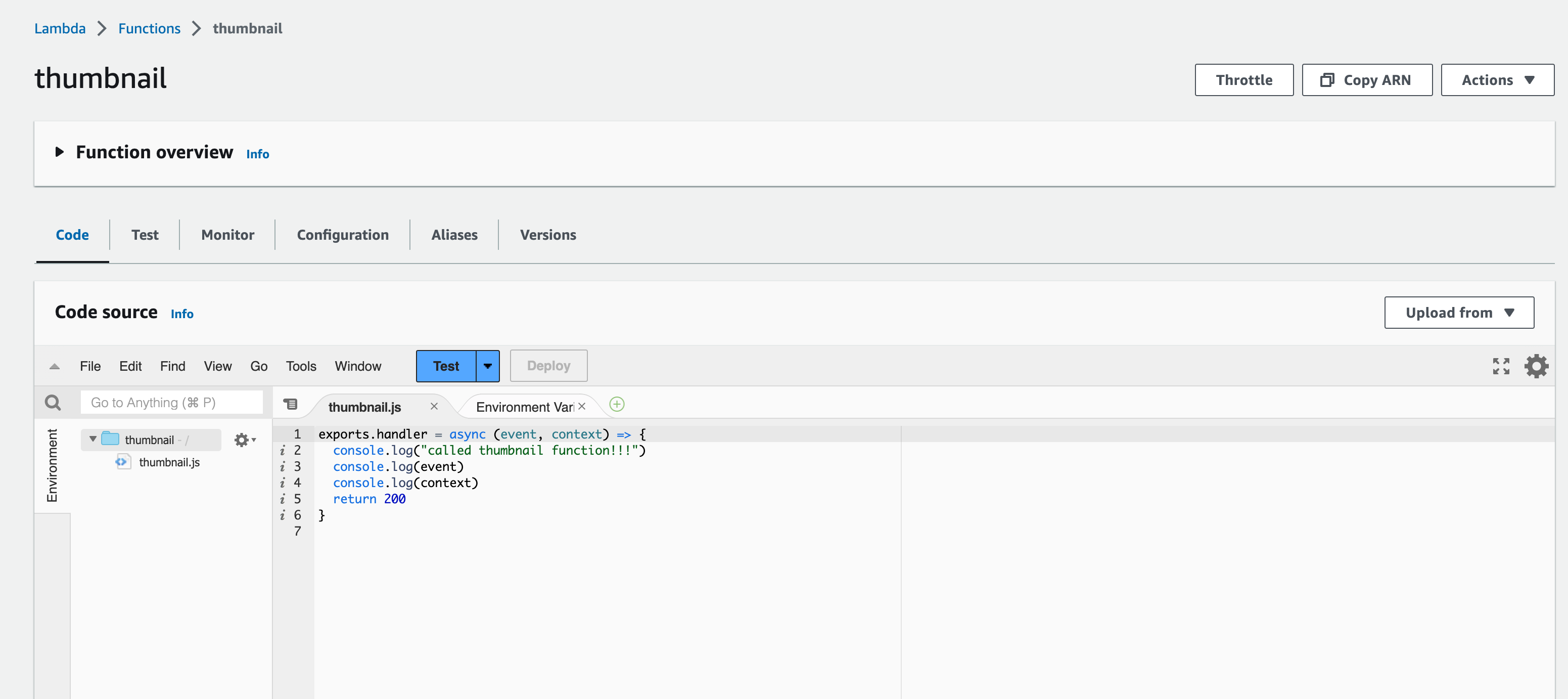Open the file tree gear options
The image size is (1568, 699).
click(x=245, y=440)
